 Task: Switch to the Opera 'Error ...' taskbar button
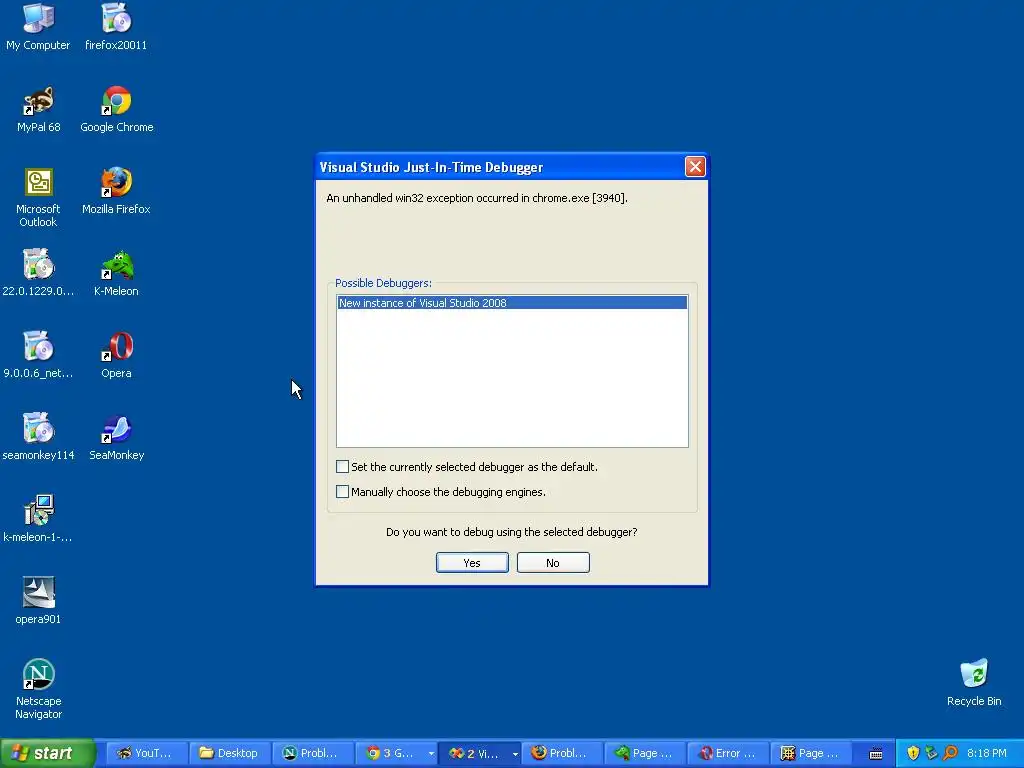(728, 753)
